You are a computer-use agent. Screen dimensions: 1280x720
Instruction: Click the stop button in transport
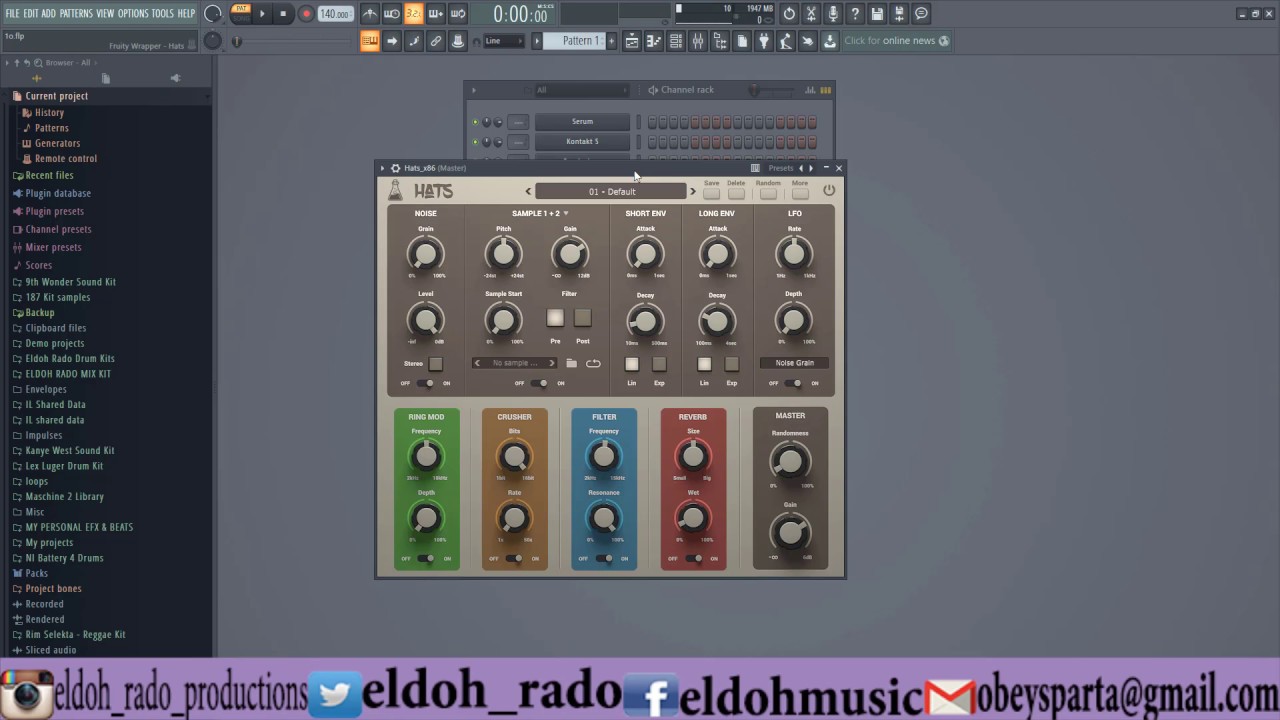click(284, 14)
